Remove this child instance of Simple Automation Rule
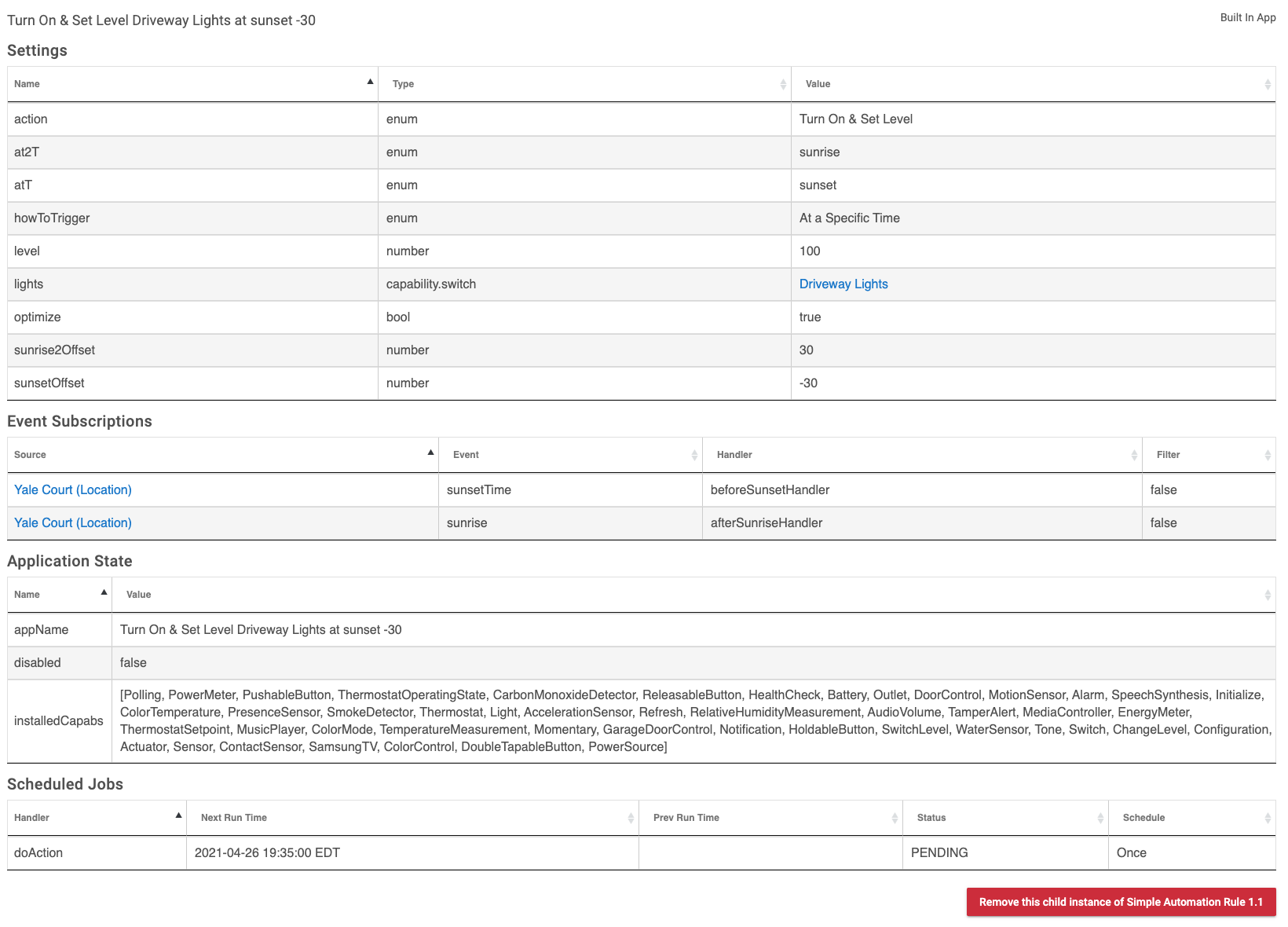Image resolution: width=1288 pixels, height=927 pixels. tap(1121, 902)
